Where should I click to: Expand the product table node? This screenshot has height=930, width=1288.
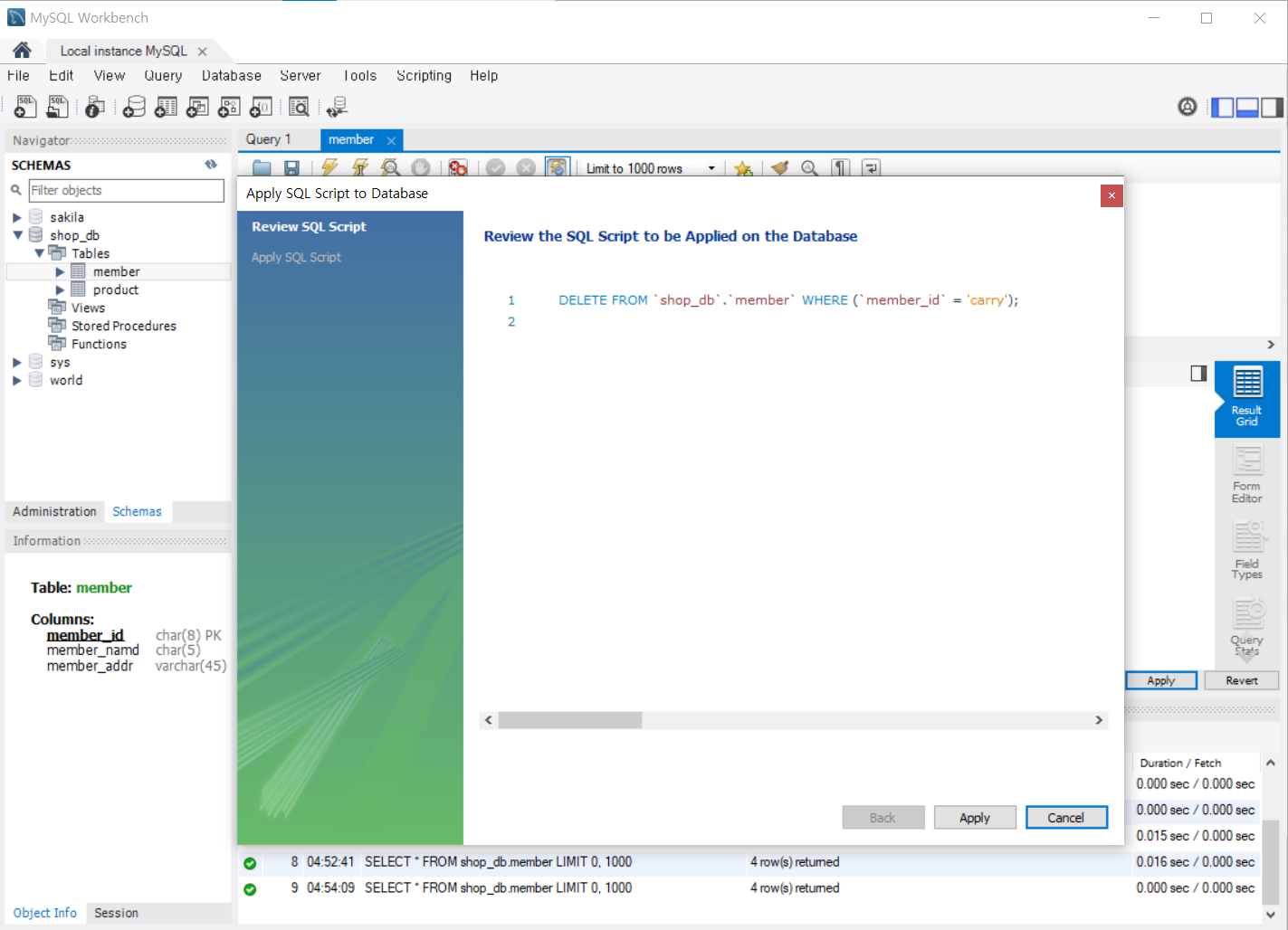click(60, 289)
